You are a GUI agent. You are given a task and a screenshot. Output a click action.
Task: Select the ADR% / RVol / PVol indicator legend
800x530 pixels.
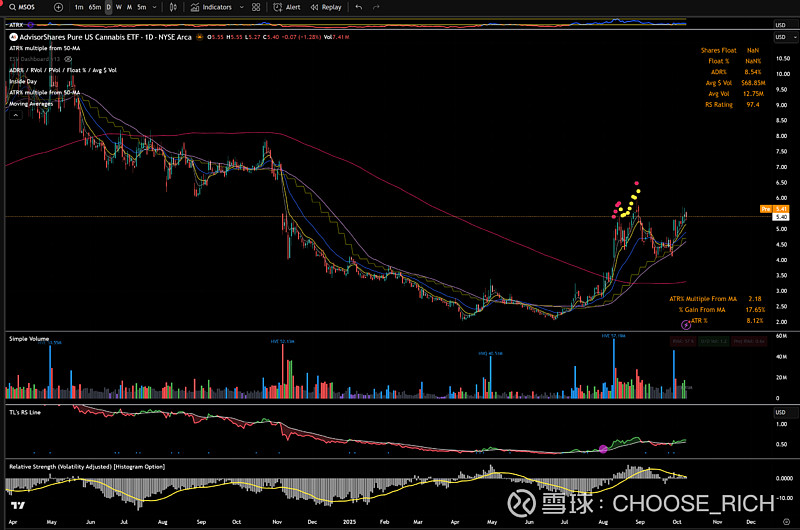(x=63, y=70)
